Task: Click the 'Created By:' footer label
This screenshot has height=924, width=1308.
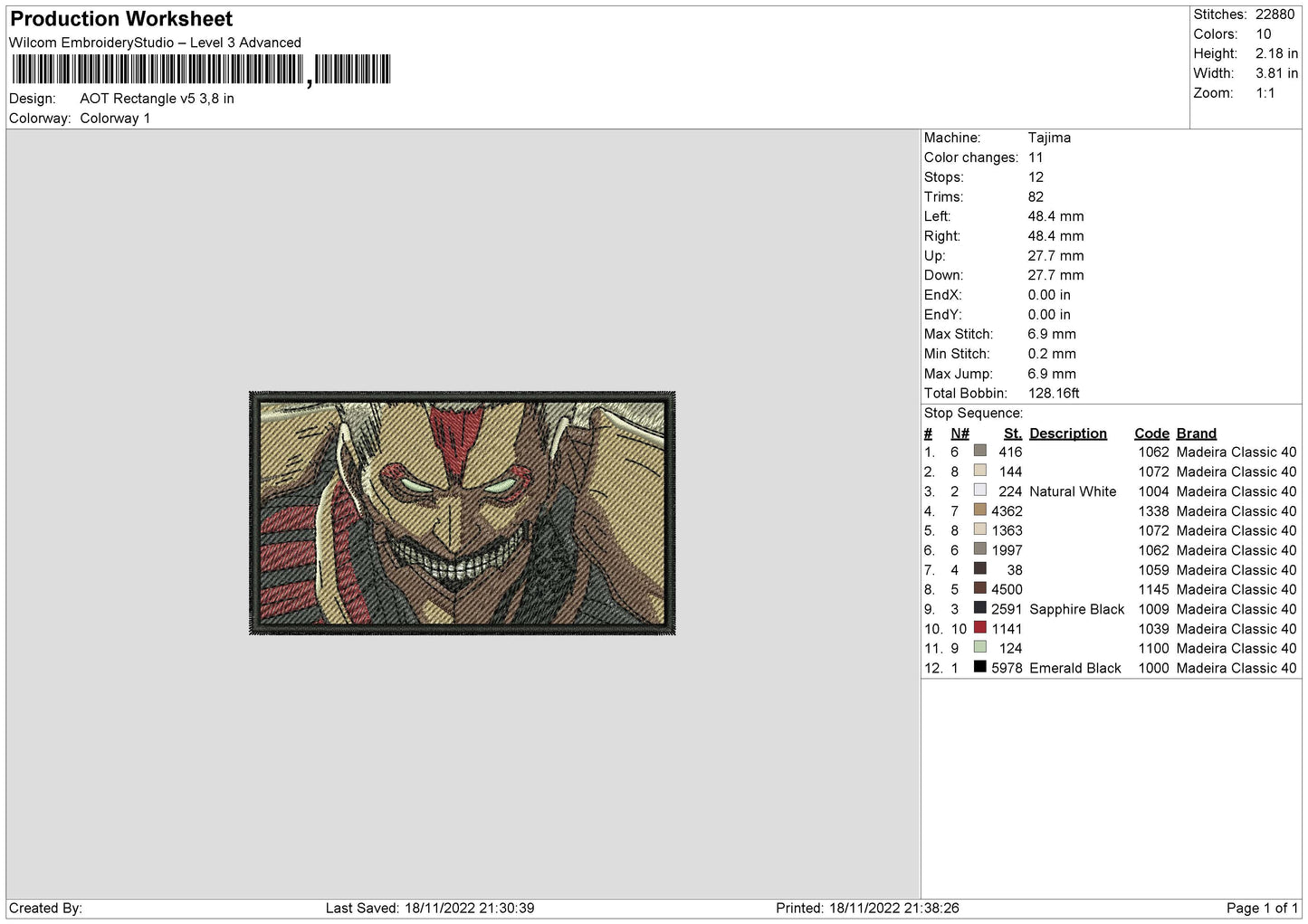Action: (x=45, y=908)
